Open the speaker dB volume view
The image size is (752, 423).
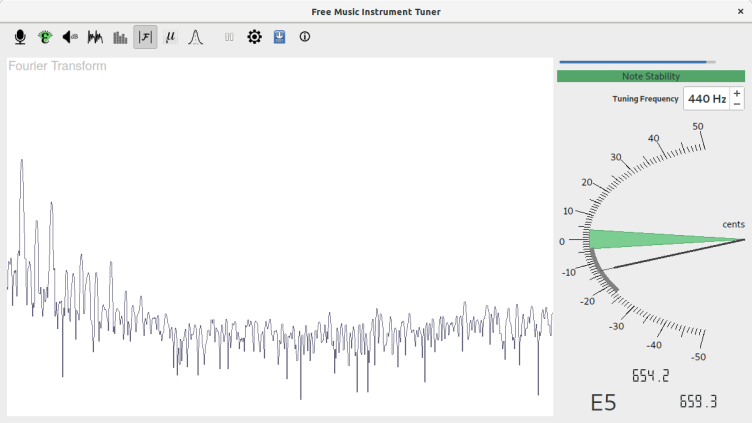click(x=70, y=37)
